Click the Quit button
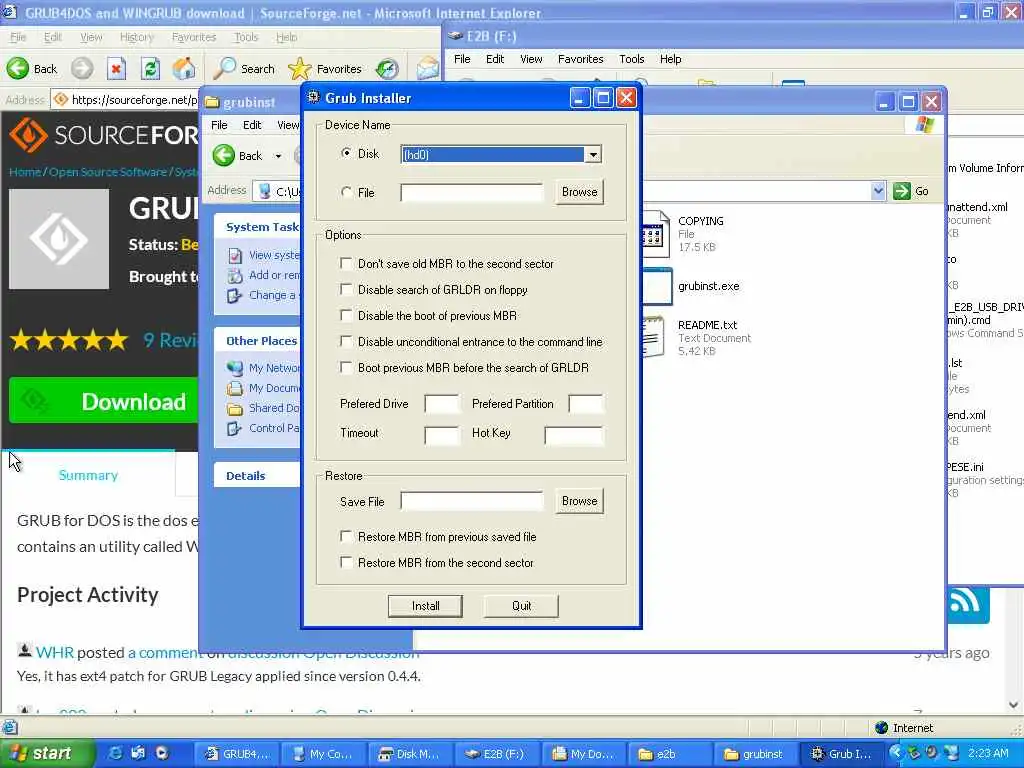This screenshot has width=1024, height=768. coord(521,606)
